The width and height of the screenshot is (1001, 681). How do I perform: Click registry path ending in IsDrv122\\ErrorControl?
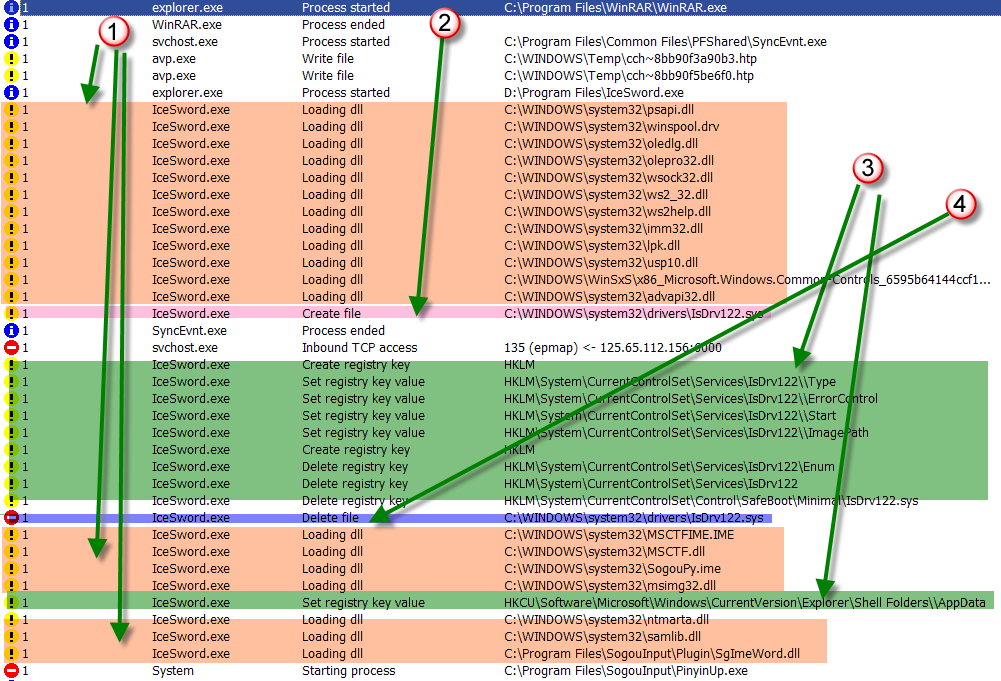point(691,399)
